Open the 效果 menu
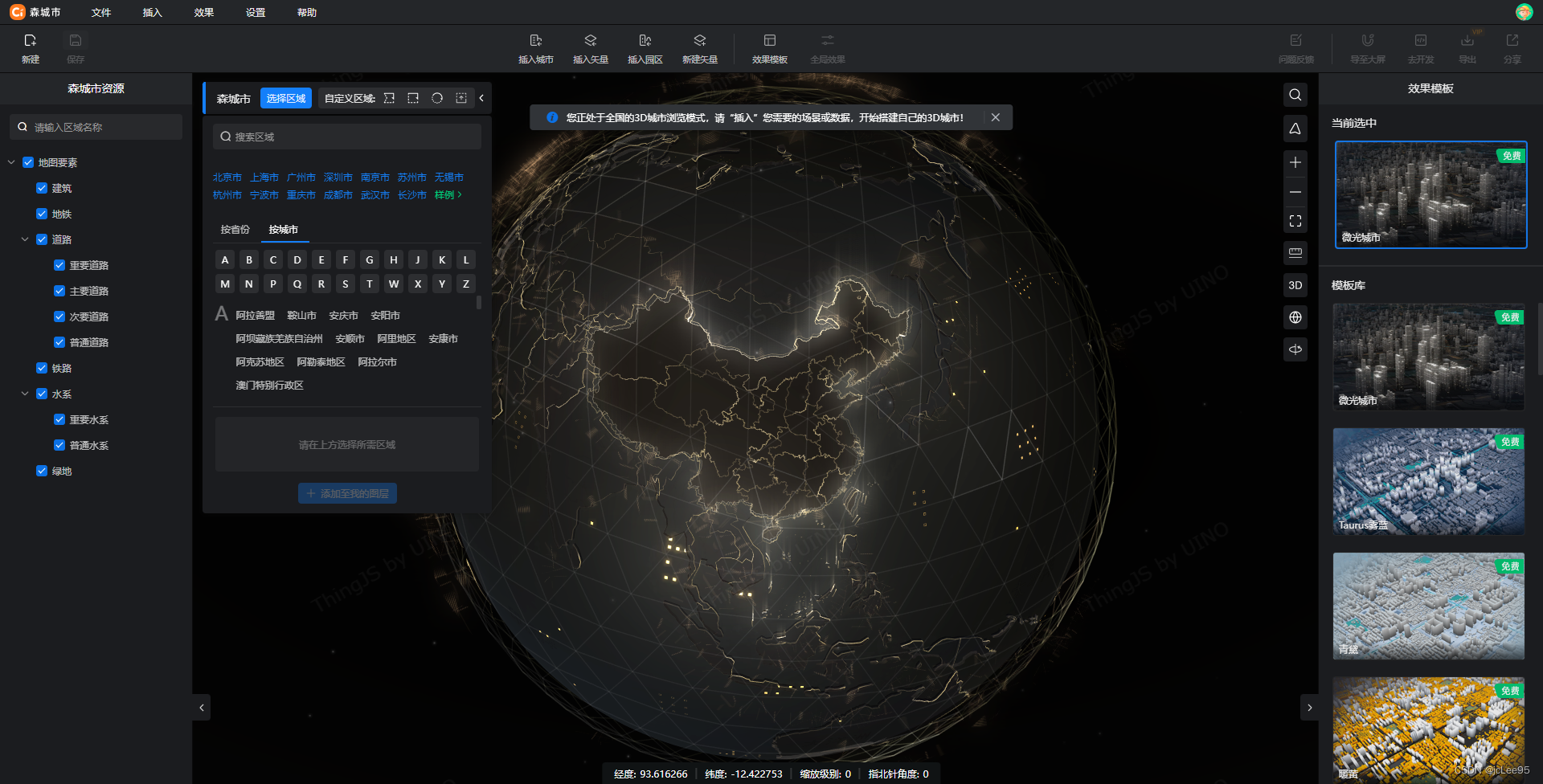The image size is (1543, 784). tap(204, 12)
